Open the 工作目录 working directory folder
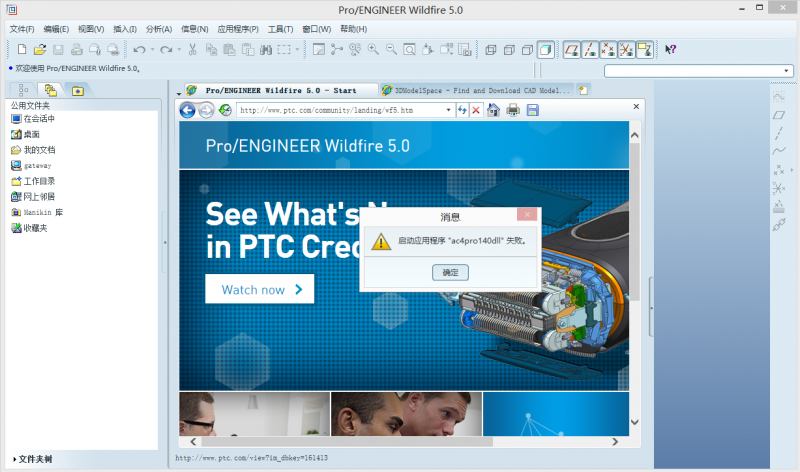The image size is (800, 472). pyautogui.click(x=33, y=181)
